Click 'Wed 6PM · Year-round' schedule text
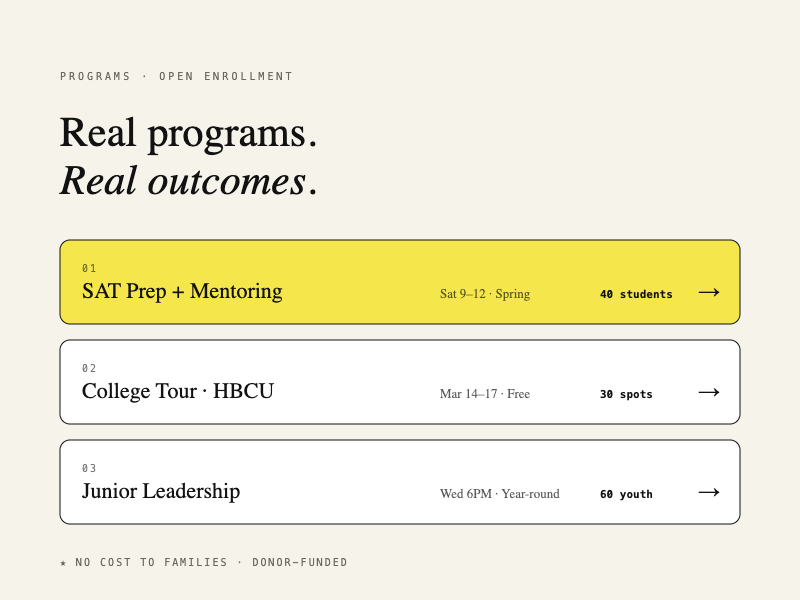 point(500,494)
